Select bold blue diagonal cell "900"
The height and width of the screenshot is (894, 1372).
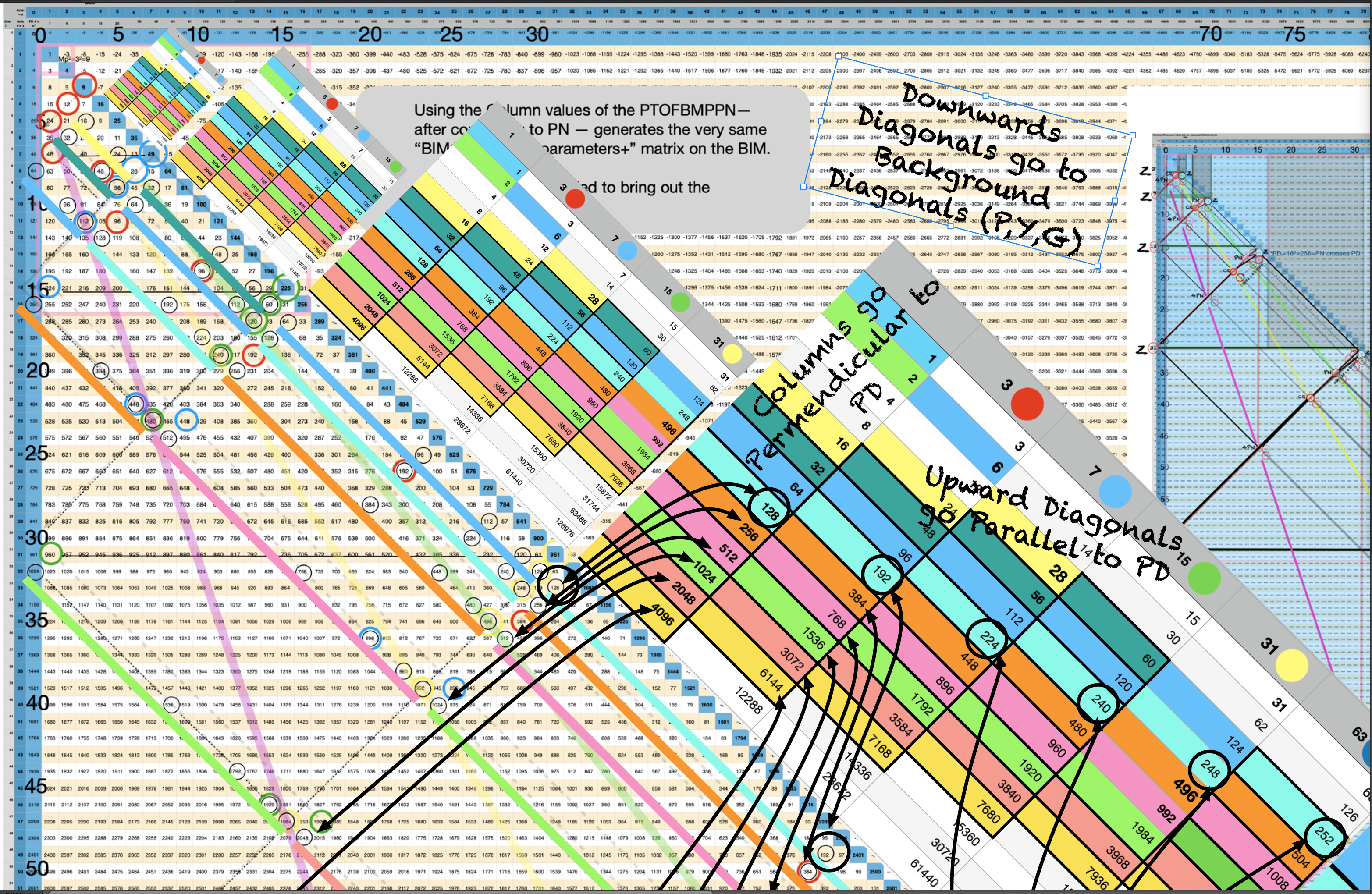[x=538, y=538]
